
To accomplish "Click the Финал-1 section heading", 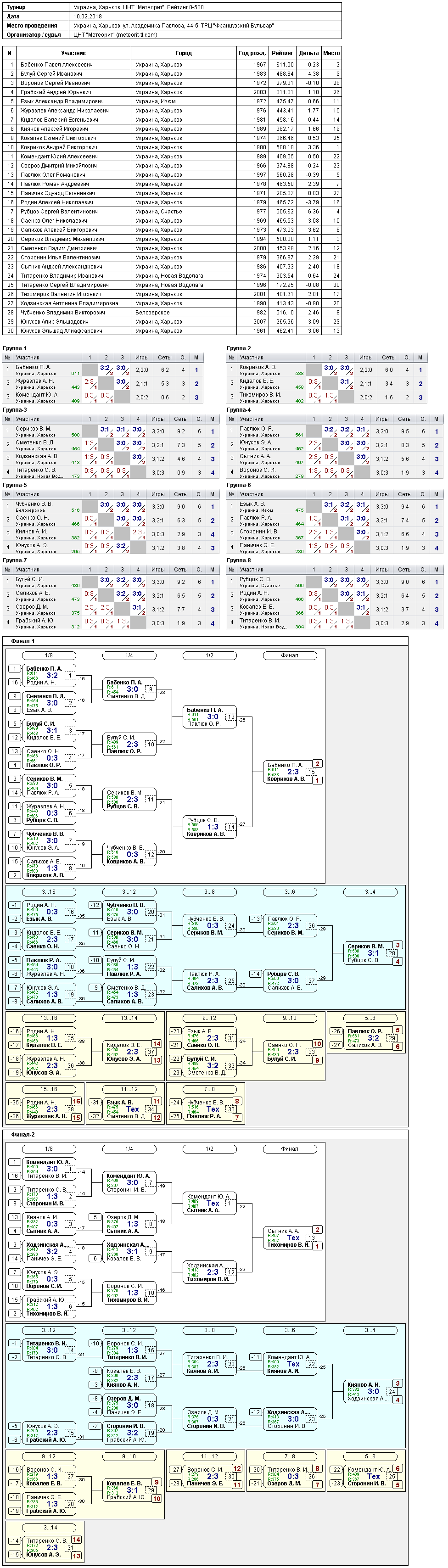I will (x=23, y=641).
